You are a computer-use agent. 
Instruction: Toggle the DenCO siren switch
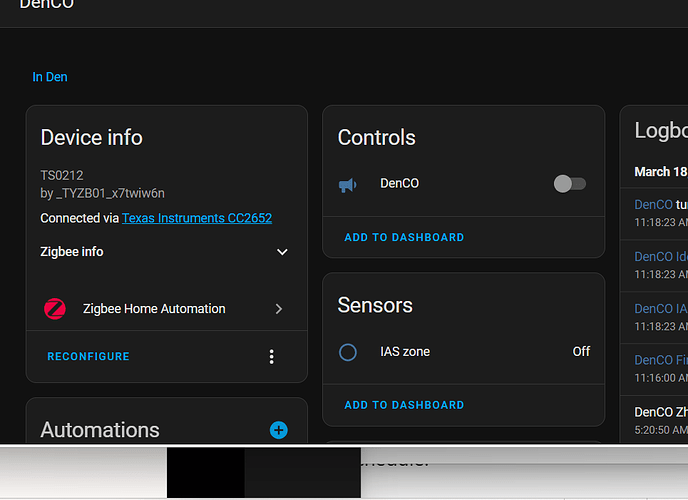(570, 184)
